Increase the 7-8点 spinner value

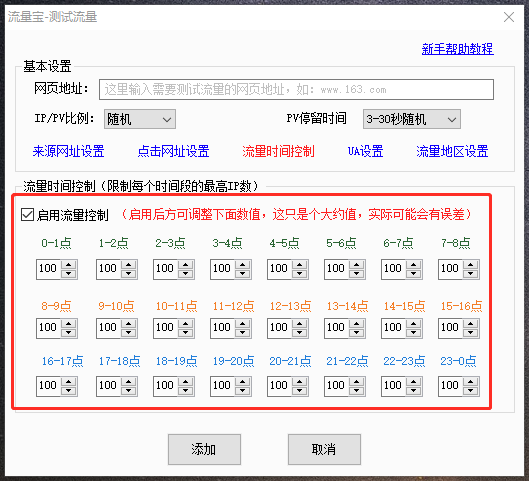pyautogui.click(x=471, y=265)
